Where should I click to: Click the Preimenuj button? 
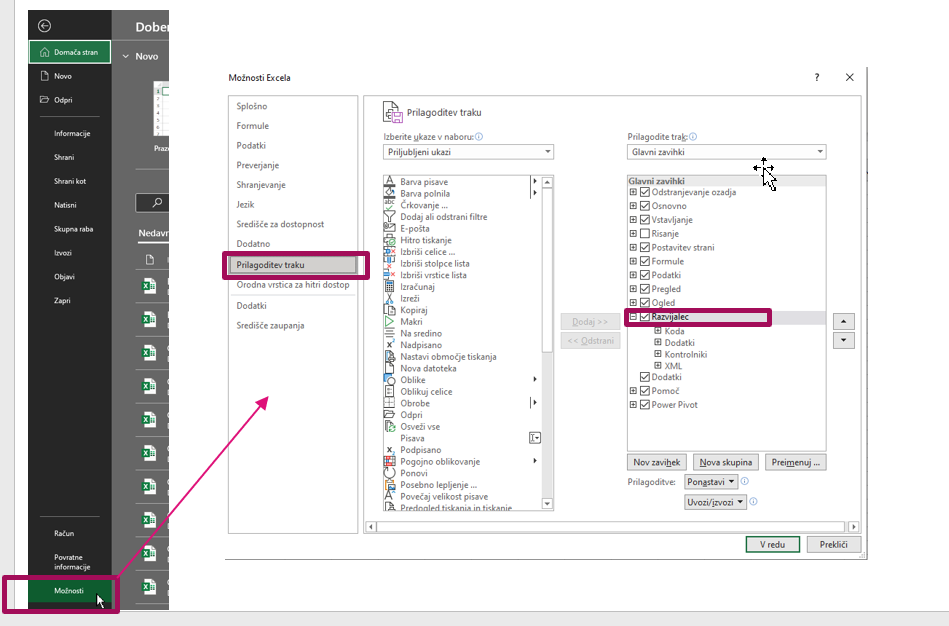[x=795, y=463]
